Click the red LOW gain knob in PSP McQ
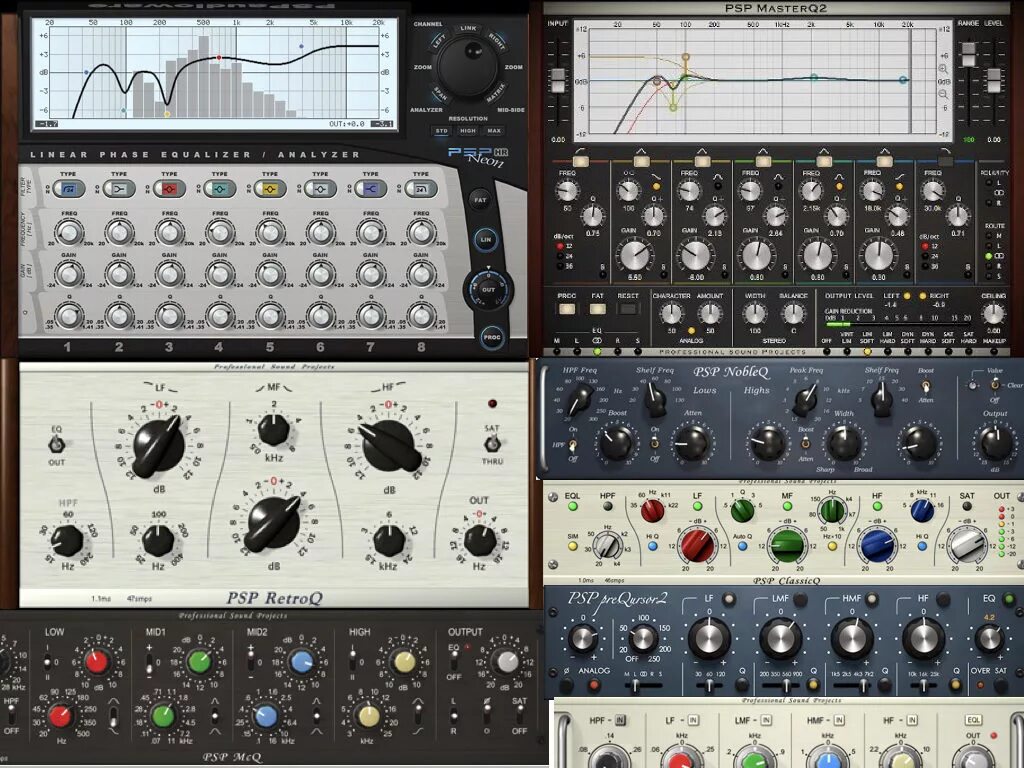1024x768 pixels. click(x=97, y=662)
